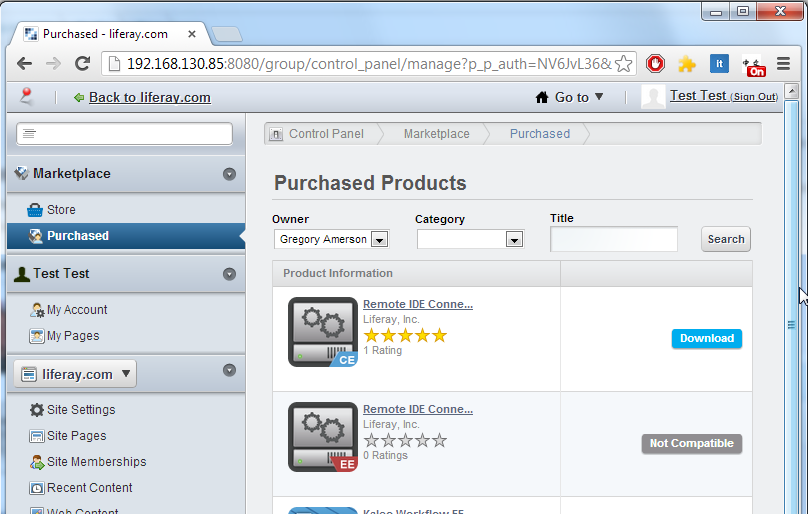Open the Owner dropdown Gregory Amerson
Viewport: 808px width, 514px height.
click(x=330, y=240)
